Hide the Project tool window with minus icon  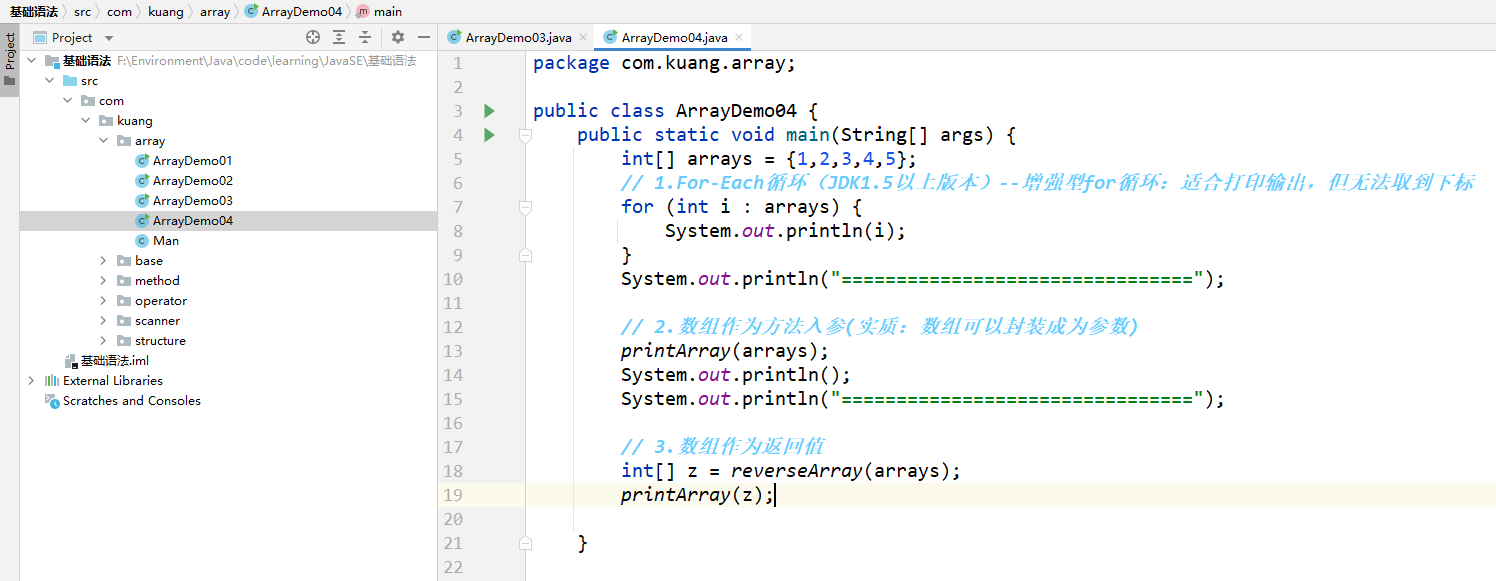(x=424, y=37)
